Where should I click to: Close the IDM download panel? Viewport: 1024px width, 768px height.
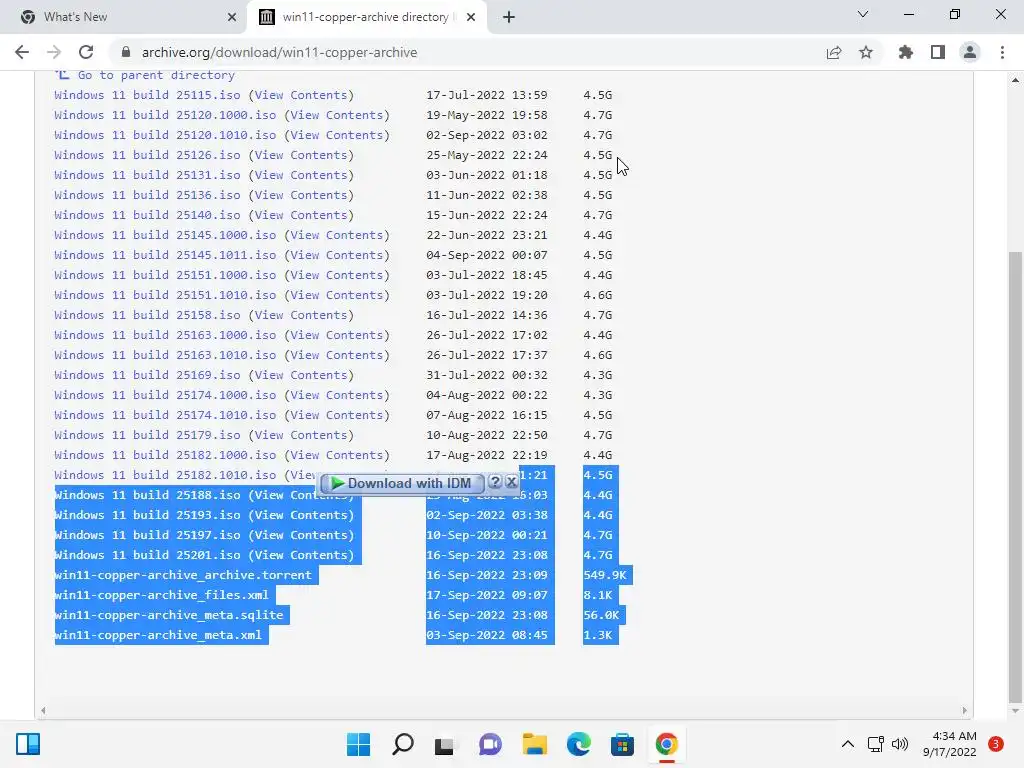click(512, 482)
